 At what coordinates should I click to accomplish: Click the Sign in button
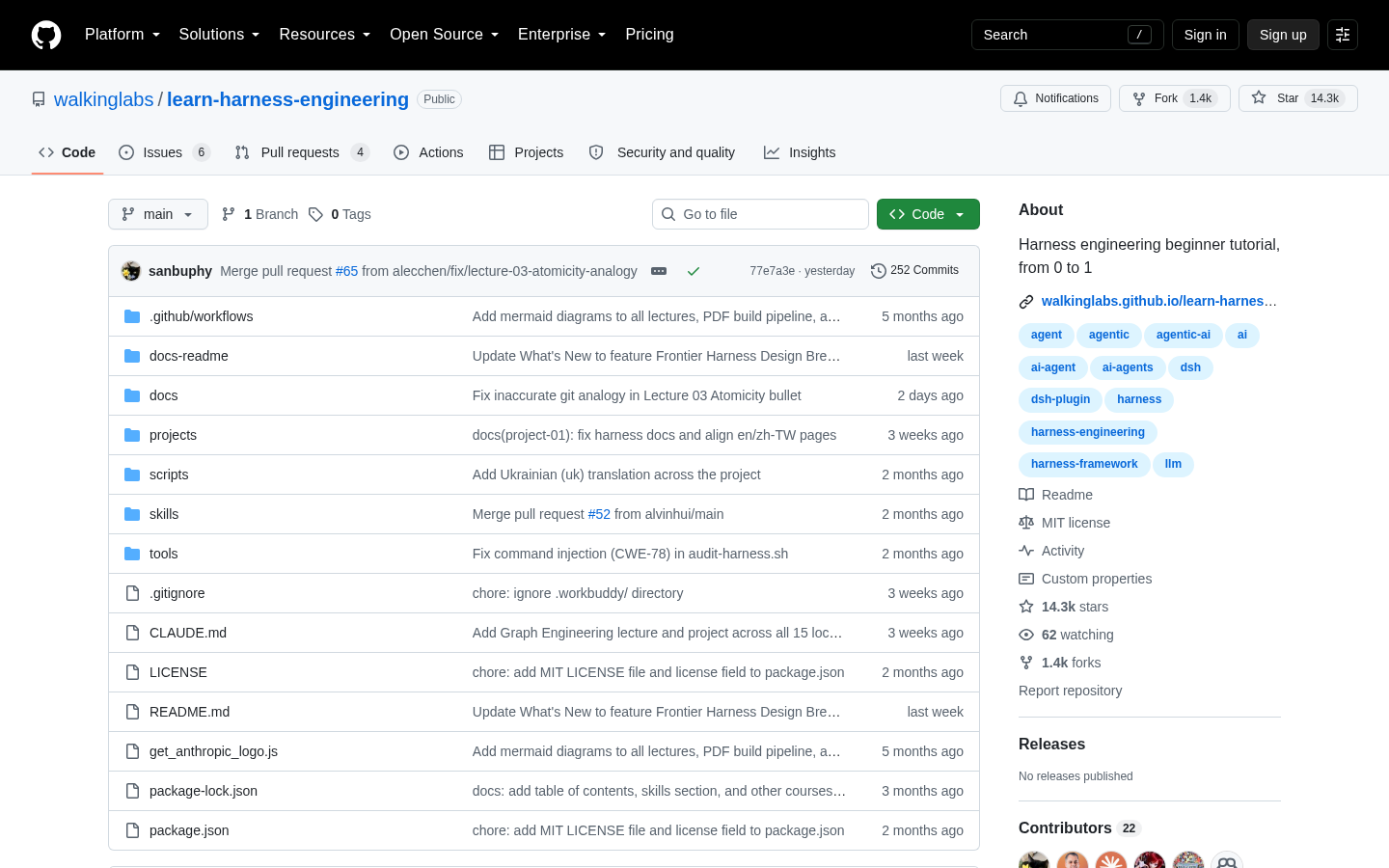pos(1206,35)
